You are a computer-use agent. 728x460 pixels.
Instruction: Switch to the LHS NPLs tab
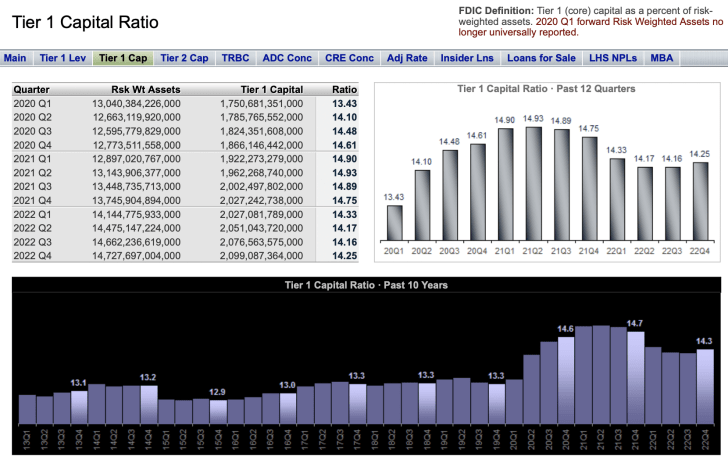tap(611, 58)
